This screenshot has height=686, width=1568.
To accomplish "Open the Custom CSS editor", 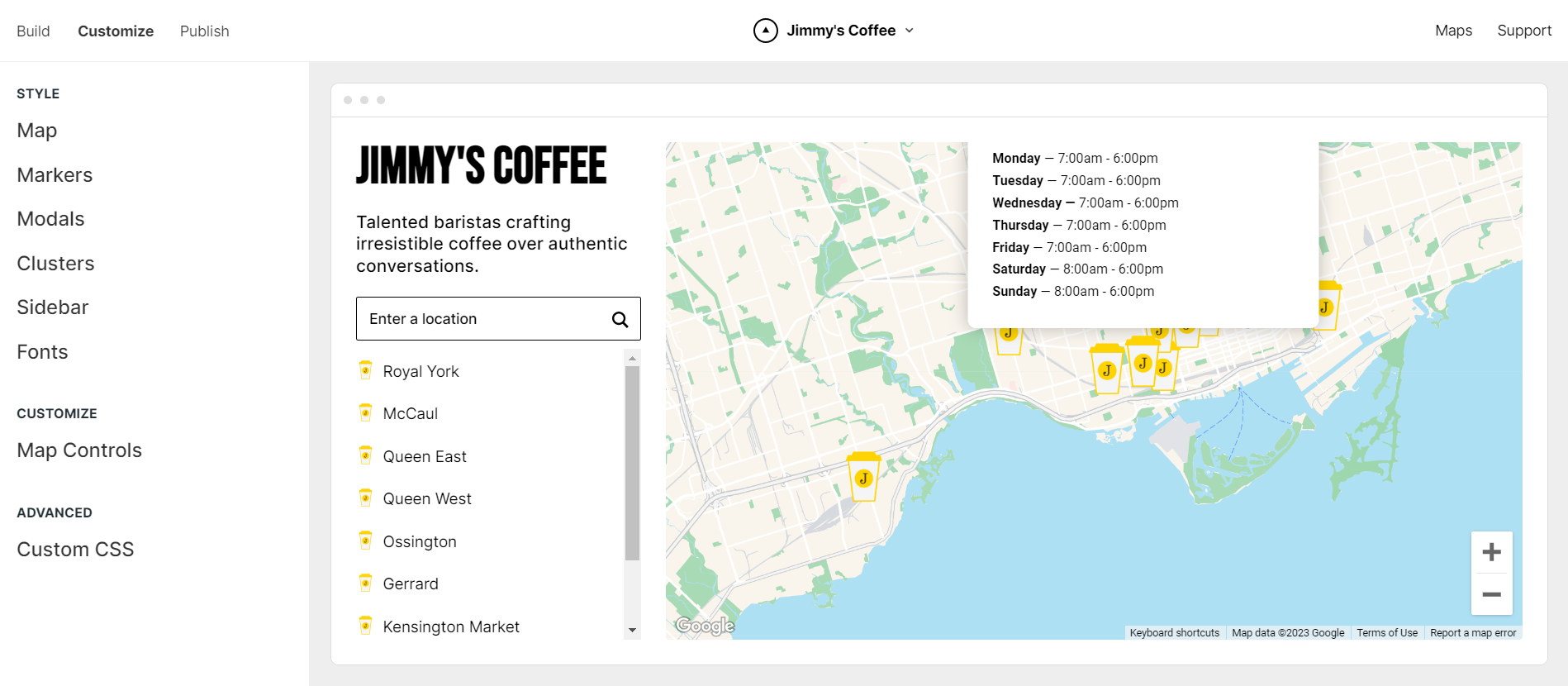I will pos(75,550).
